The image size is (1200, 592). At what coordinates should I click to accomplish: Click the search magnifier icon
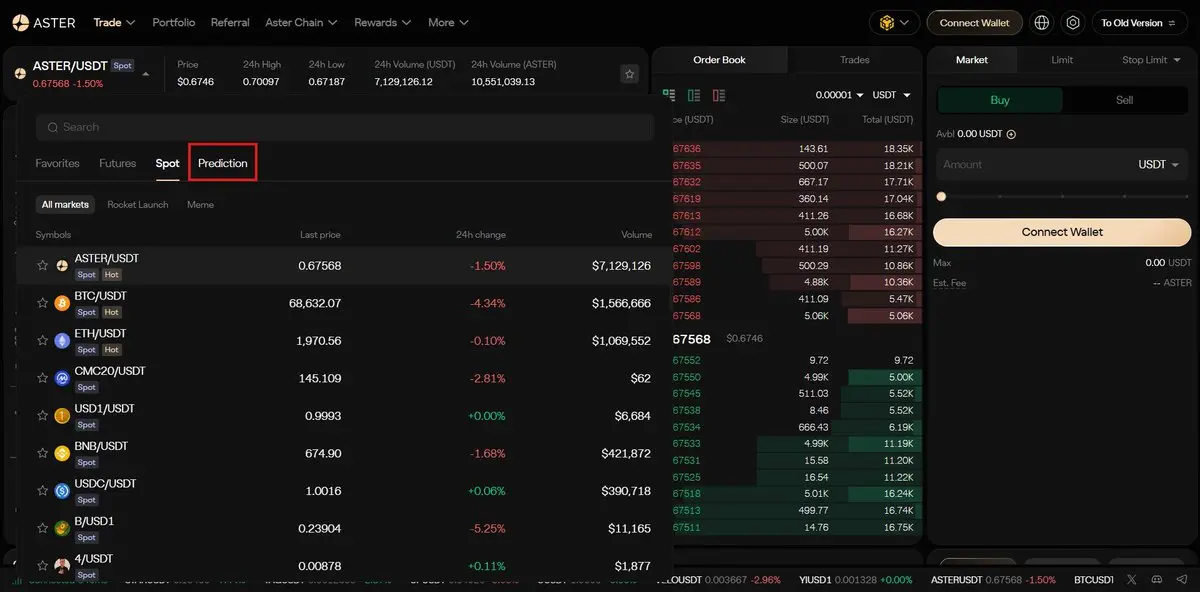[x=52, y=127]
